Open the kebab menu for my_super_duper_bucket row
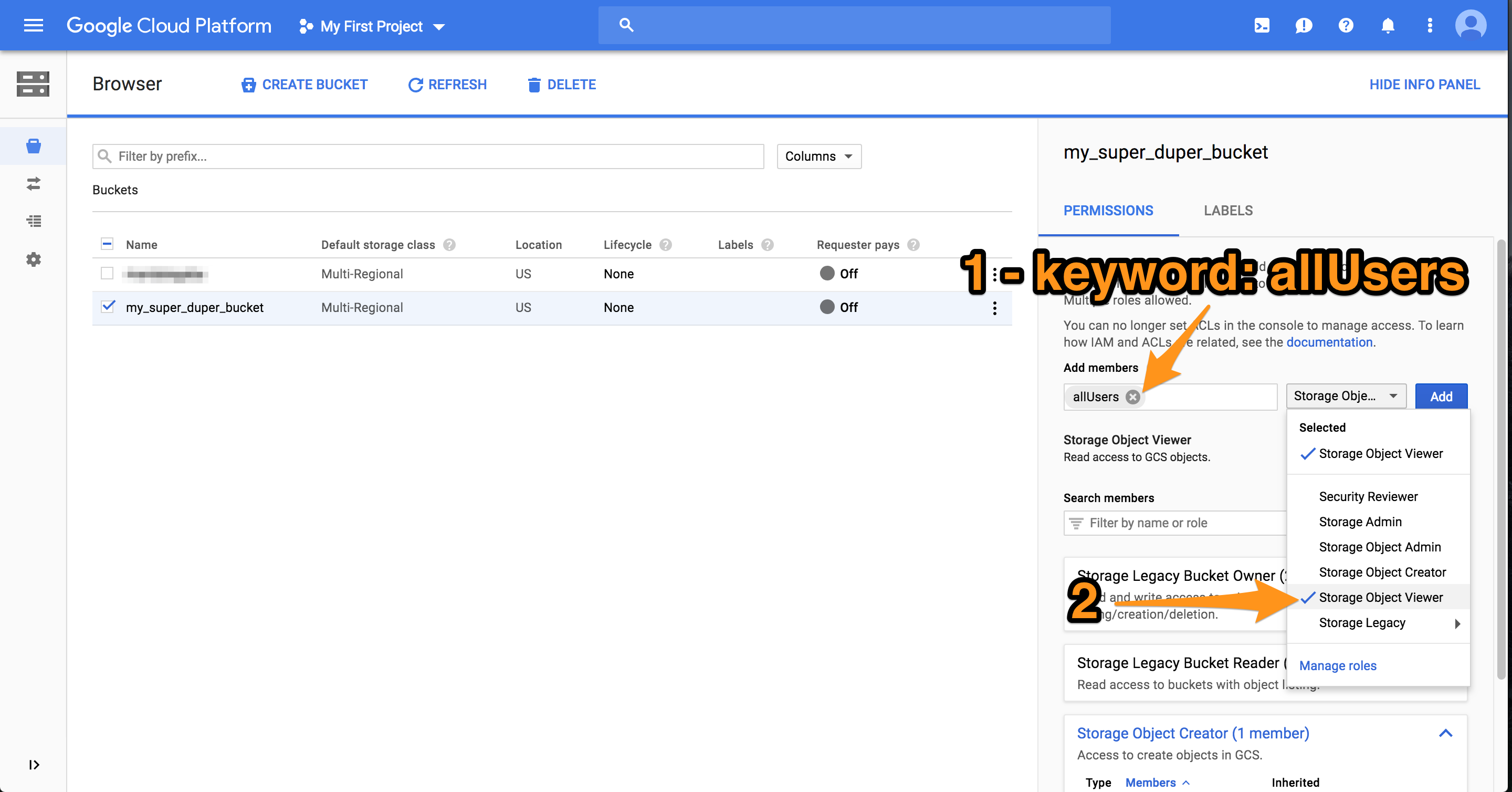Viewport: 1512px width, 792px height. [994, 308]
